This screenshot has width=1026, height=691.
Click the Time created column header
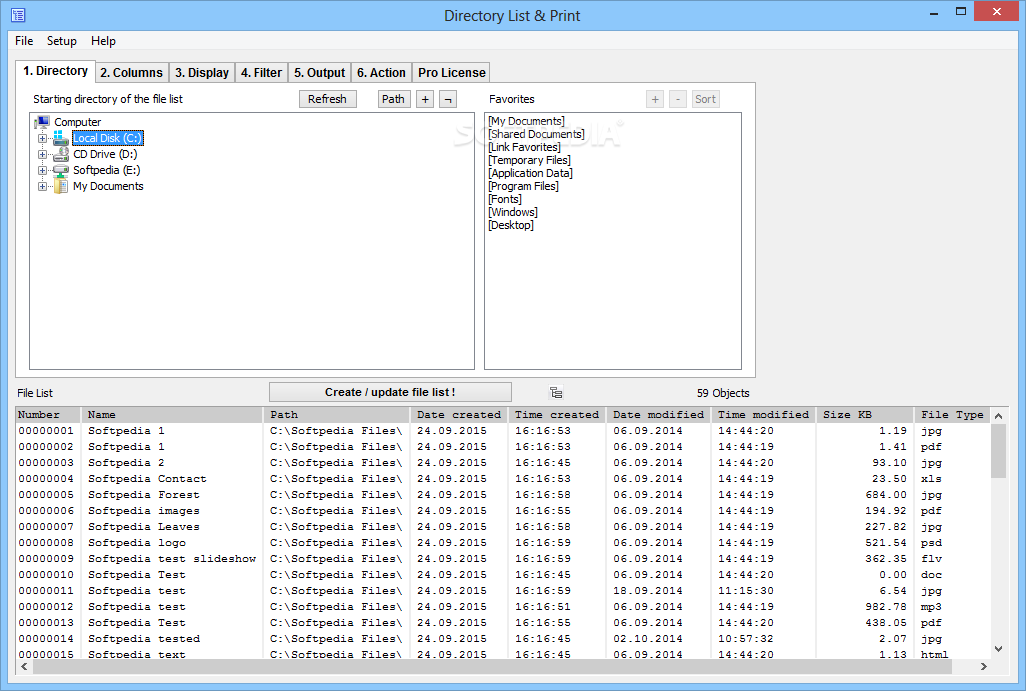pyautogui.click(x=557, y=415)
